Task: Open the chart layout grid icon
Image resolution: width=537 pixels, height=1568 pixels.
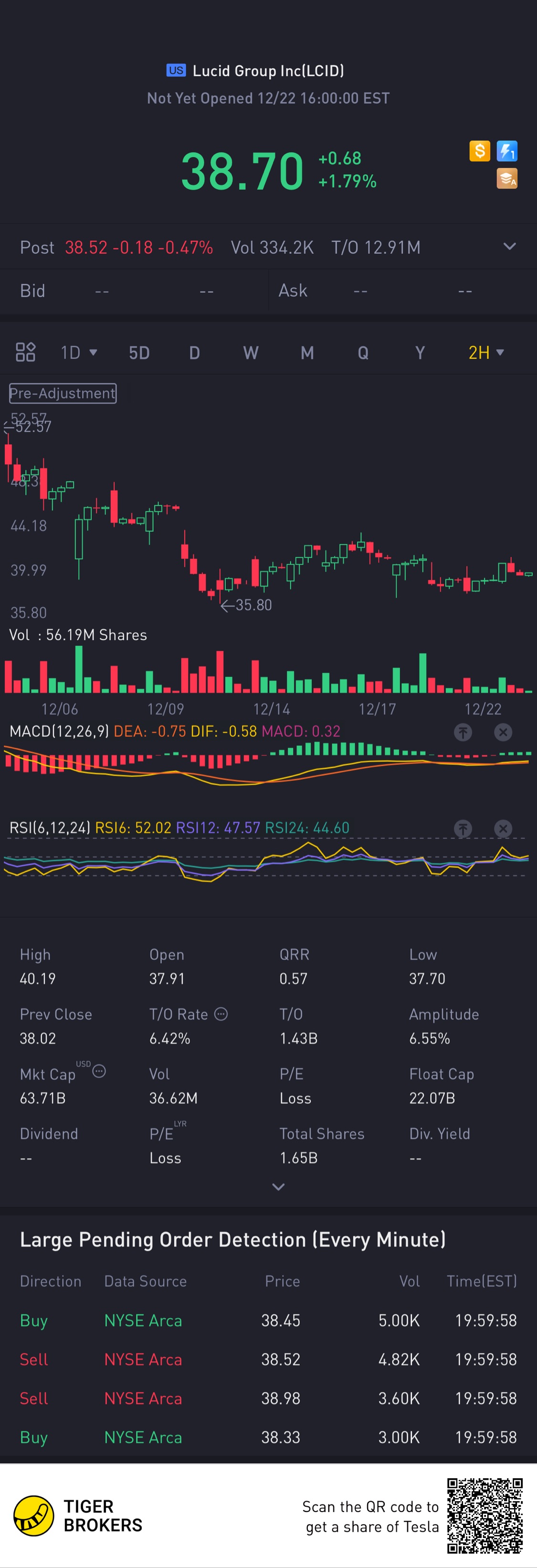Action: click(x=25, y=353)
